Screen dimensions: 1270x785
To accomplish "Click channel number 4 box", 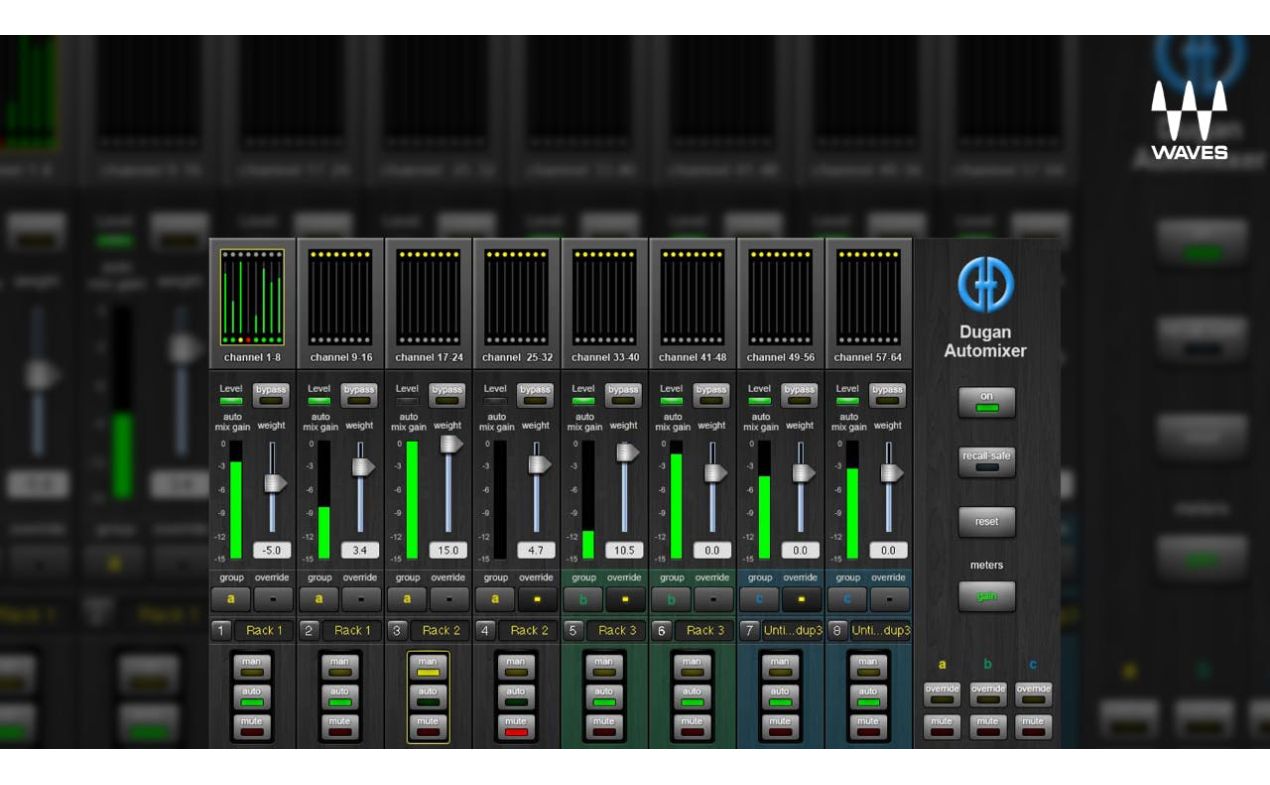I will point(485,630).
